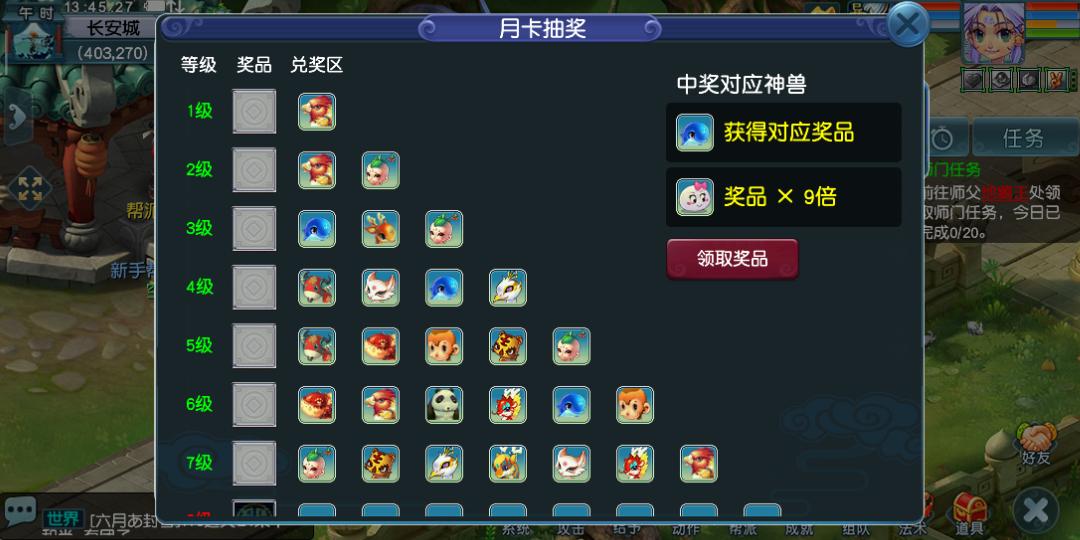The width and height of the screenshot is (1080, 540).
Task: Select the ginseng baby icon in 2级 row
Action: click(x=381, y=170)
